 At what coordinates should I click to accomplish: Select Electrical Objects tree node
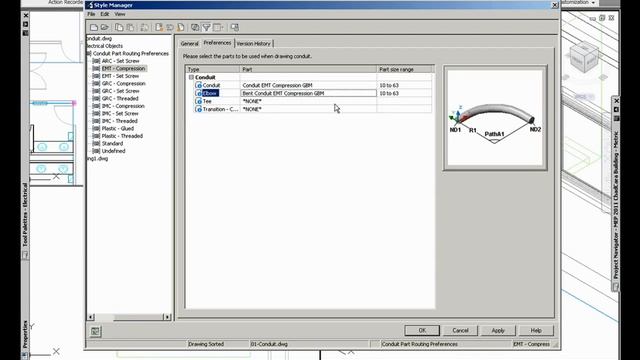[105, 46]
